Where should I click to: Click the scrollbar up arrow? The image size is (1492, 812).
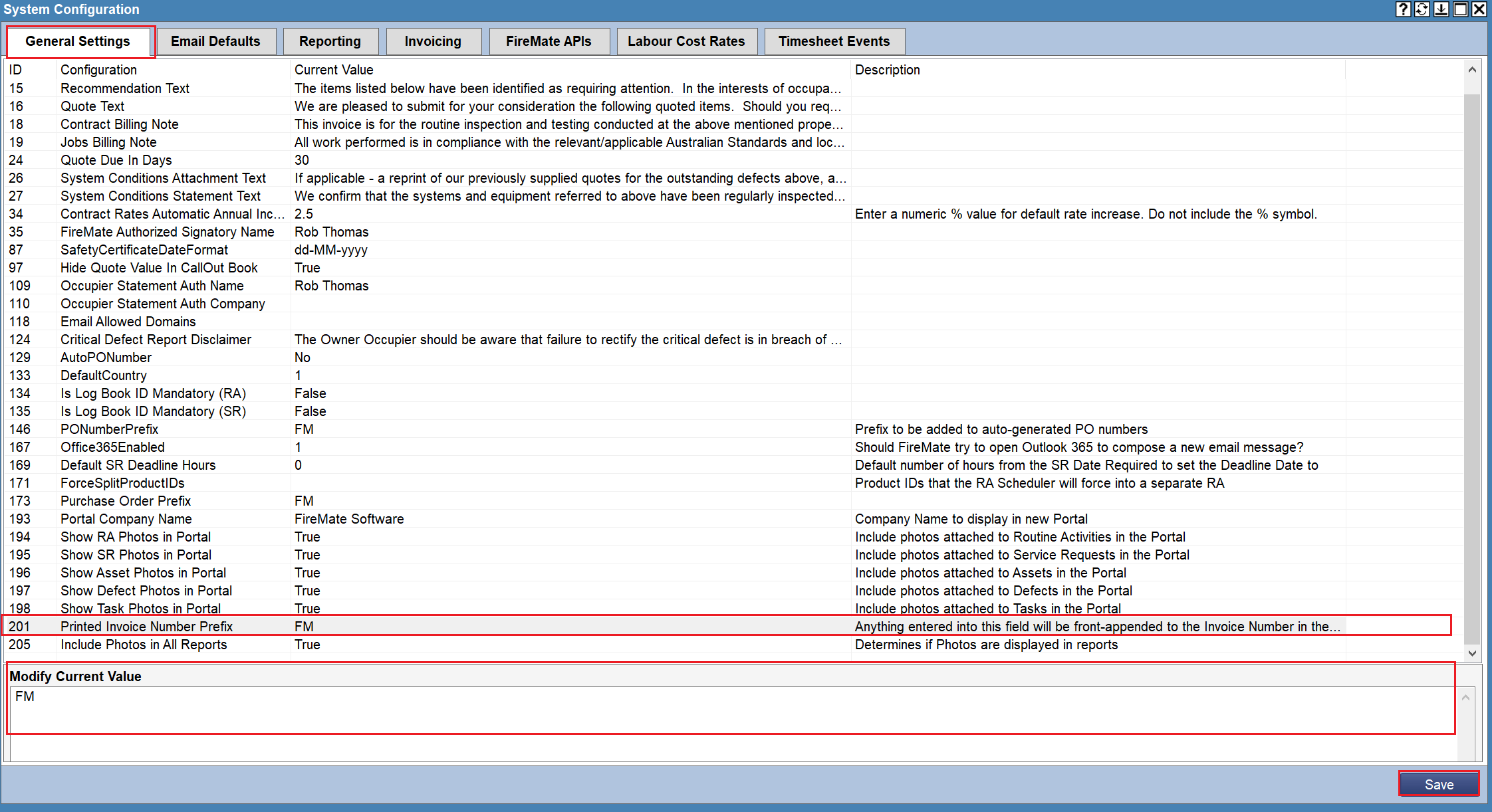pos(1472,69)
